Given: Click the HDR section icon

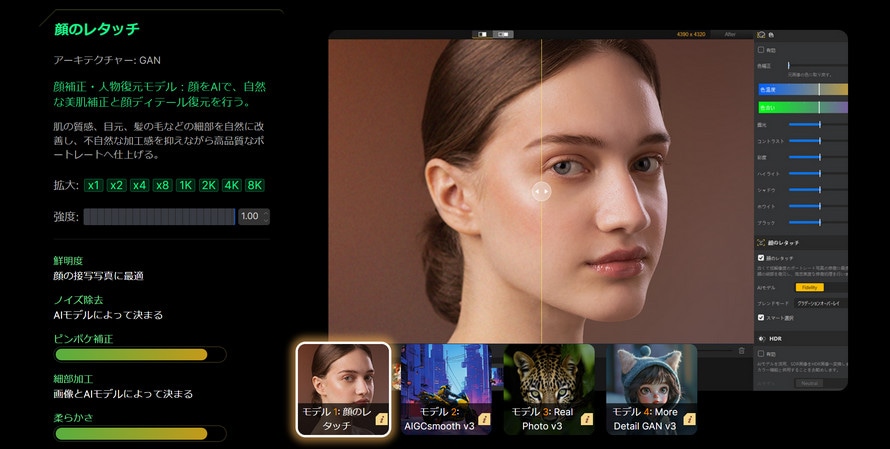Looking at the screenshot, I should point(762,339).
